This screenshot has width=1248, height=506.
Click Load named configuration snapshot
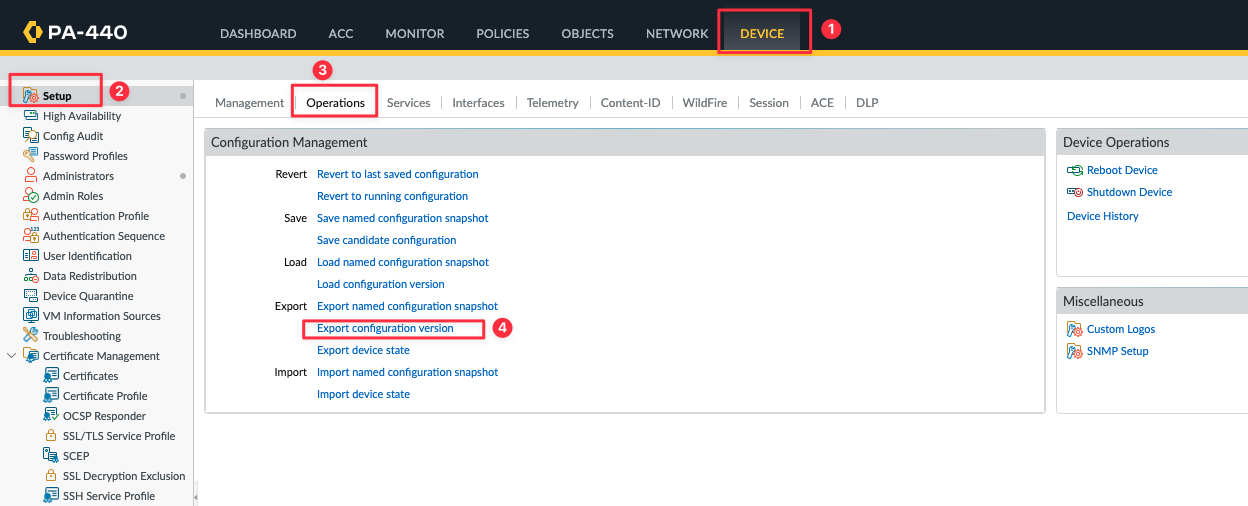[x=403, y=262]
